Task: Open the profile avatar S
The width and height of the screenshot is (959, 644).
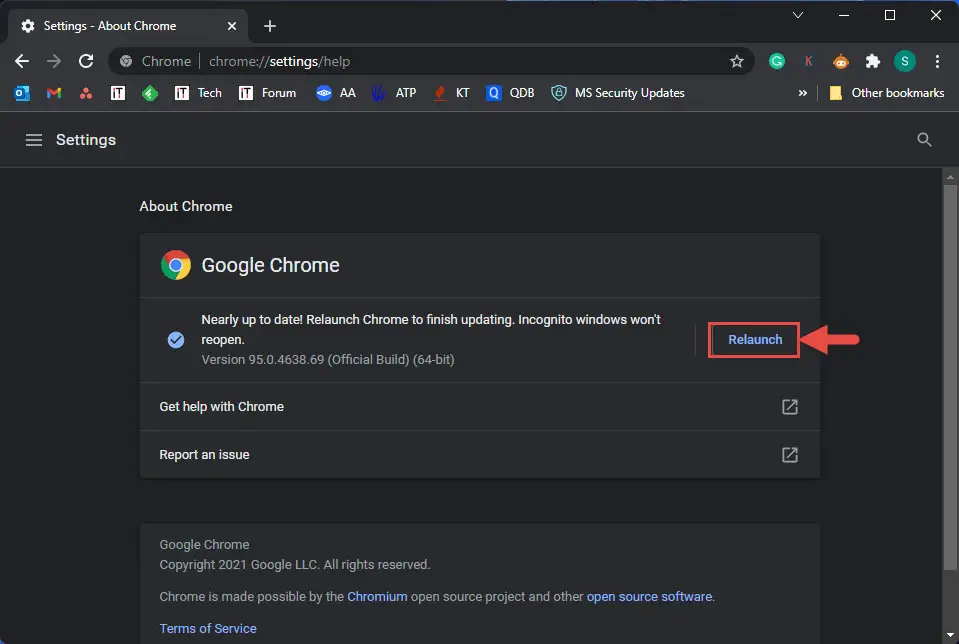Action: point(905,61)
